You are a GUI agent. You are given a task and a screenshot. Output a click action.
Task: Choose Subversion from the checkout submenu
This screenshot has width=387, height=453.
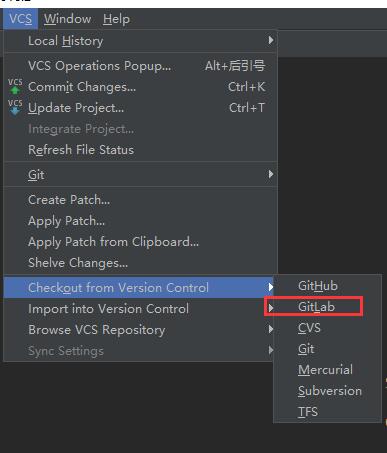point(330,391)
